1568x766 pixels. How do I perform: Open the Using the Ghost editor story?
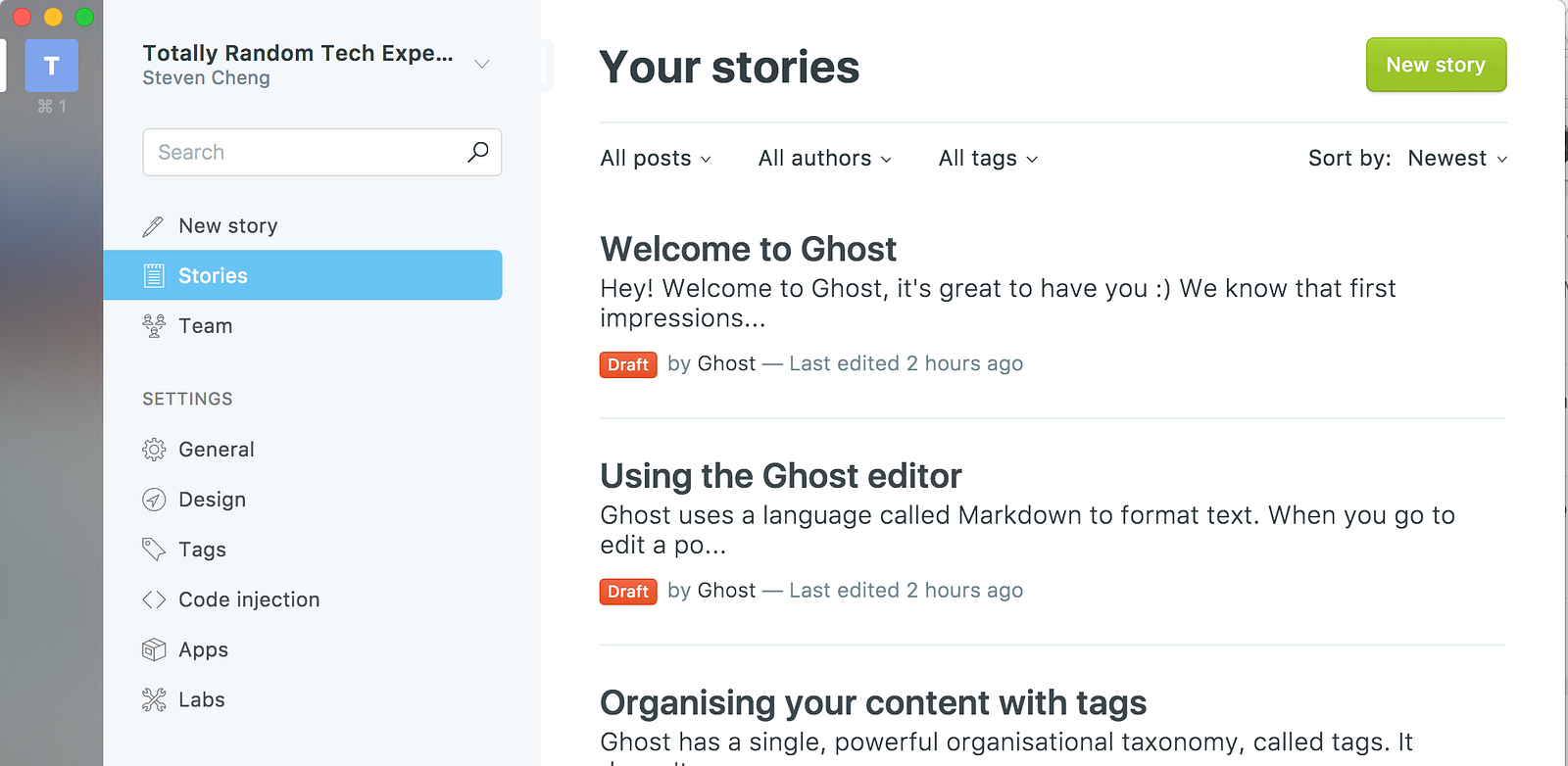[780, 476]
